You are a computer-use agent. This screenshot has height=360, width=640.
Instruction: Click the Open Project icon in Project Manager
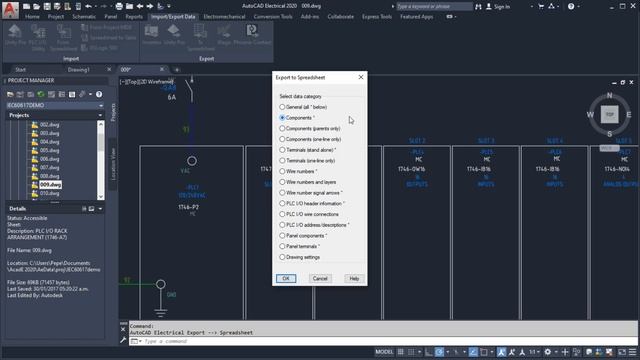coord(10,94)
